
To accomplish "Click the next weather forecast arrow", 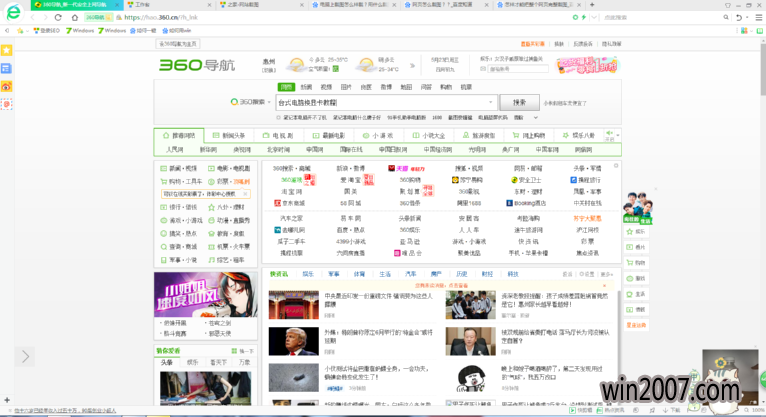I will pyautogui.click(x=412, y=65).
